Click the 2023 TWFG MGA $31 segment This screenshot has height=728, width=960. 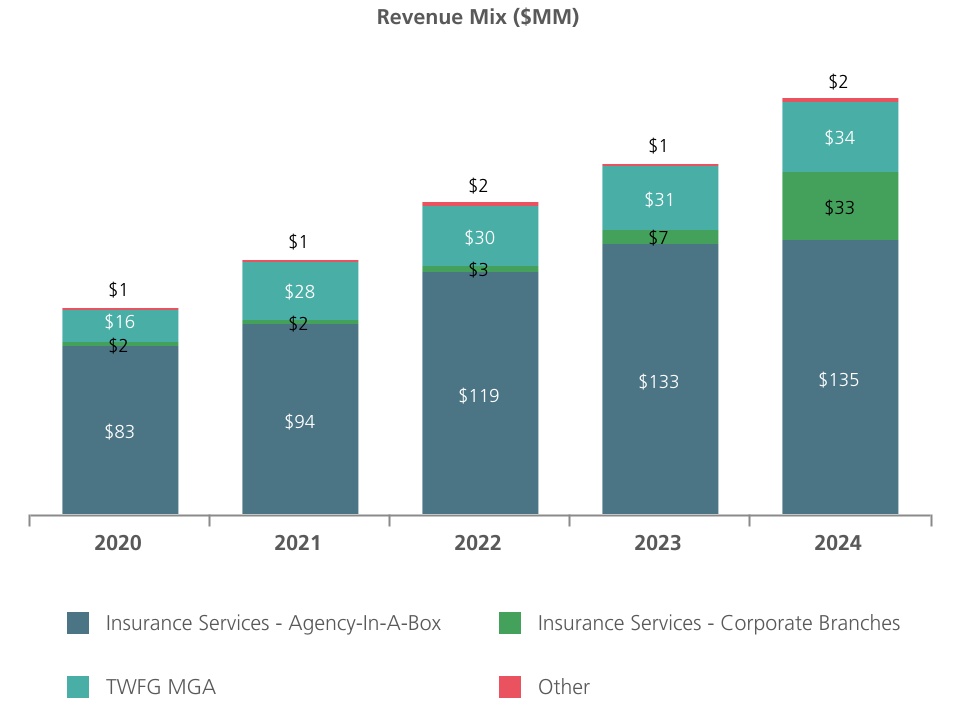660,198
